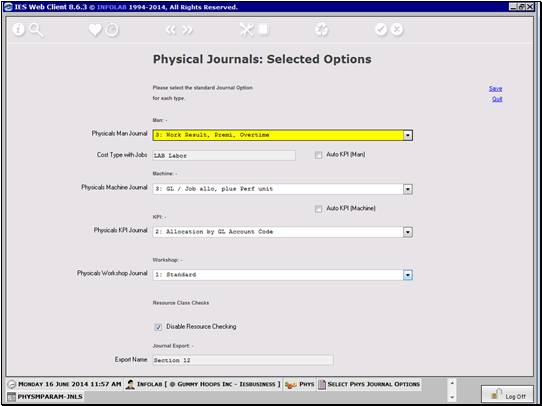Click the round X cancel toolbar icon
The height and width of the screenshot is (406, 542).
[x=397, y=30]
